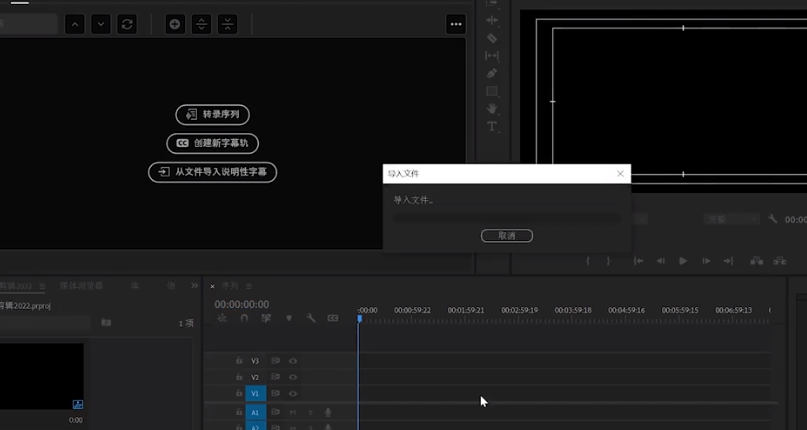The width and height of the screenshot is (807, 430).
Task: Close the 序列 timeline tab
Action: point(212,286)
